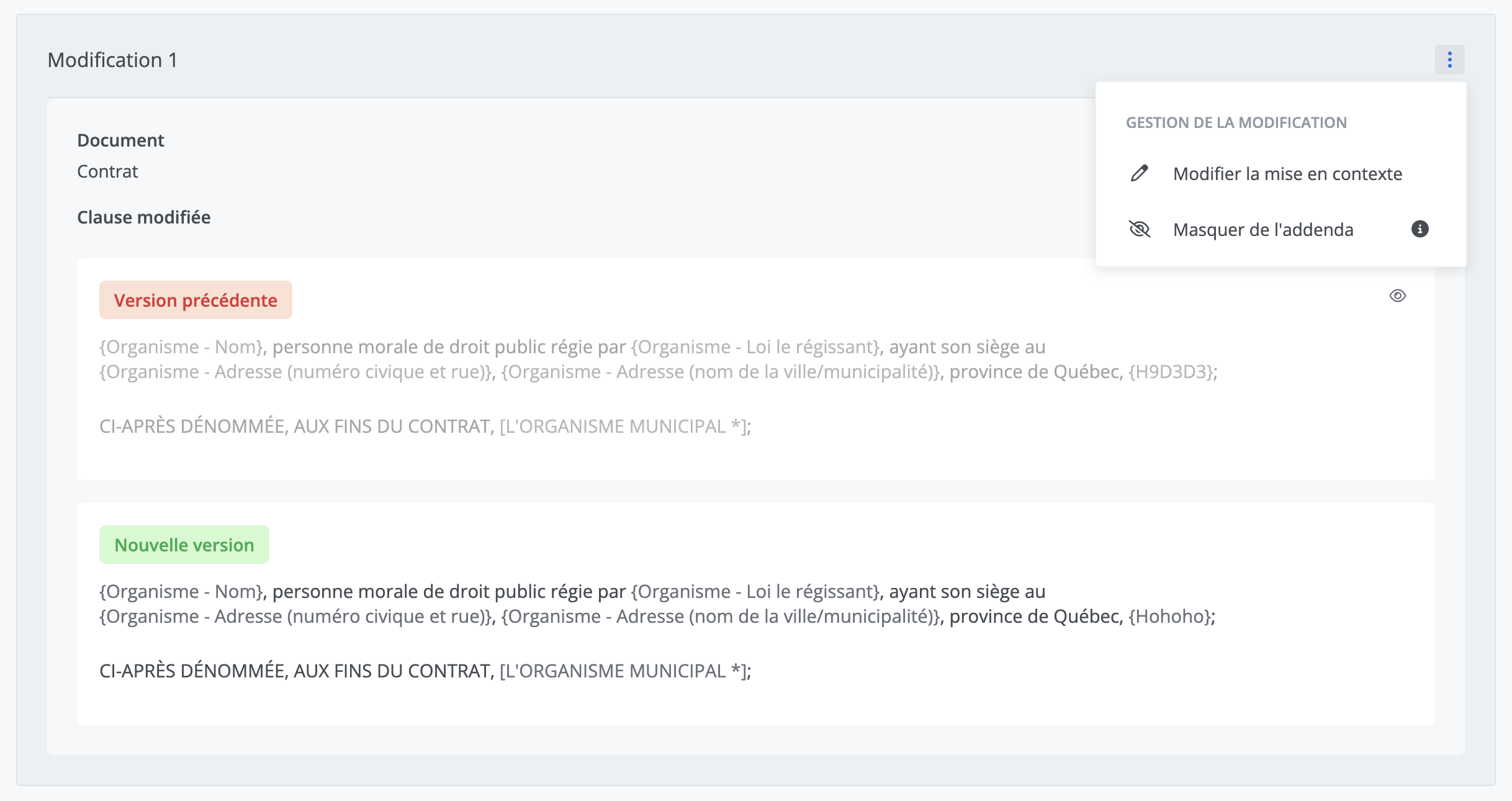Toggle the eye icon for Version précédente
This screenshot has height=801, width=1512.
click(1397, 296)
